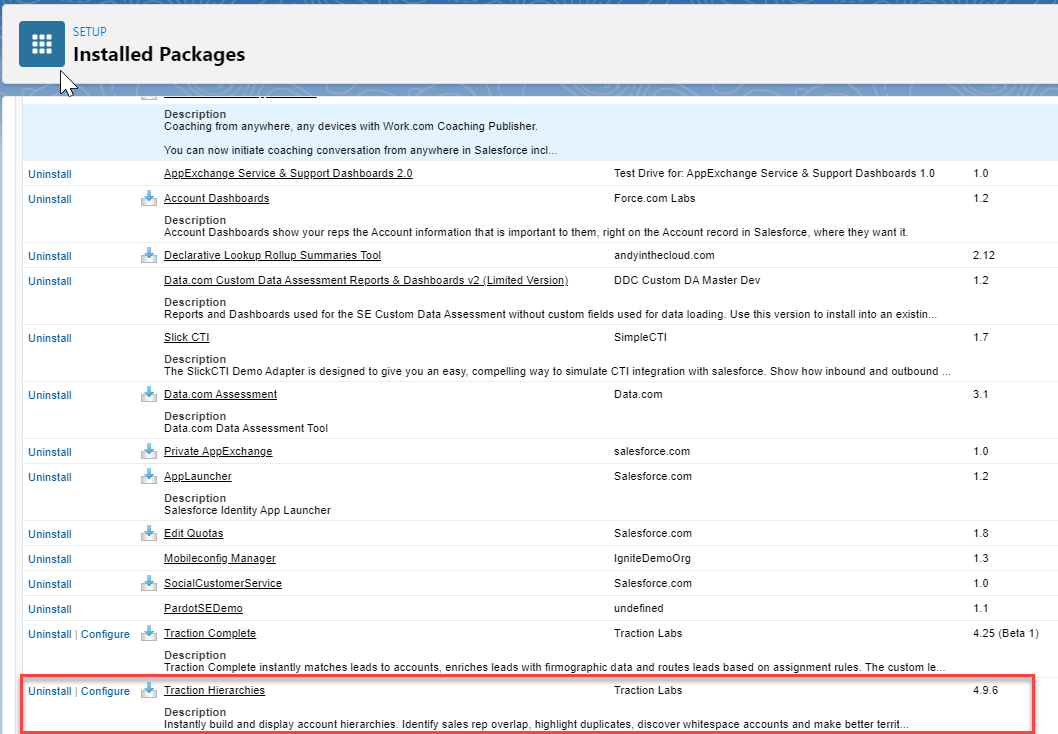Click the download icon beside Data.com Assessment
Viewport: 1058px width, 734px height.
coord(148,394)
